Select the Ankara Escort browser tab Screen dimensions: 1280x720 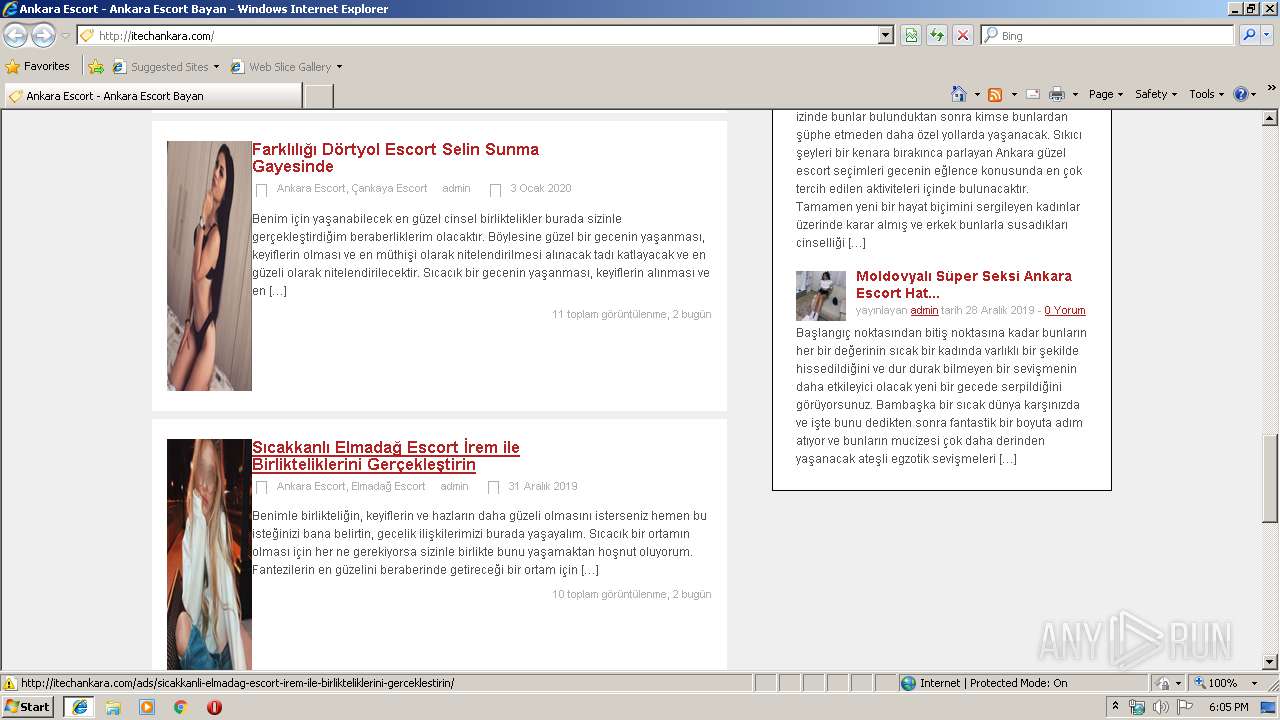pyautogui.click(x=153, y=96)
